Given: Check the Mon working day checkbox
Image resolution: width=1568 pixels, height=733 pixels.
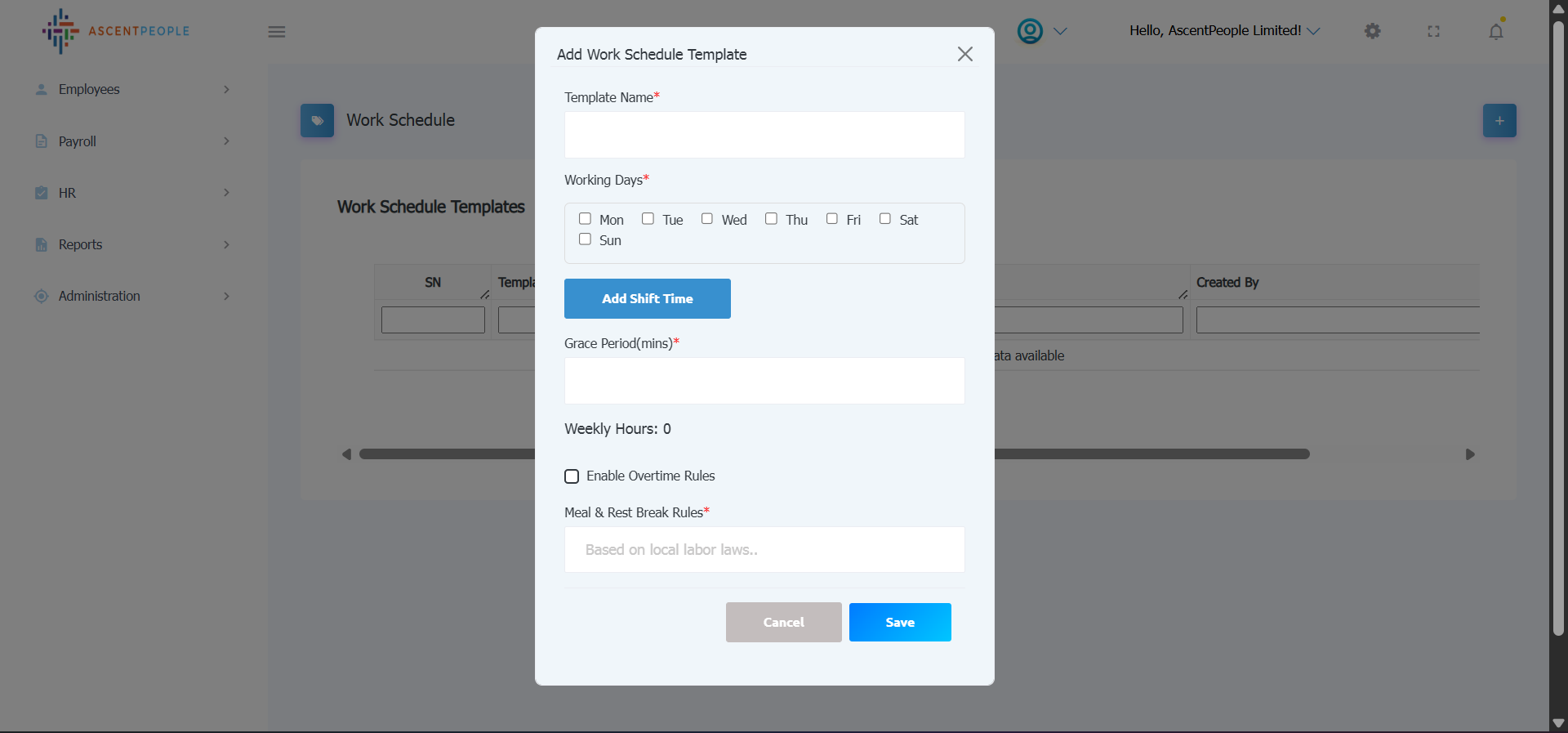Looking at the screenshot, I should 585,219.
